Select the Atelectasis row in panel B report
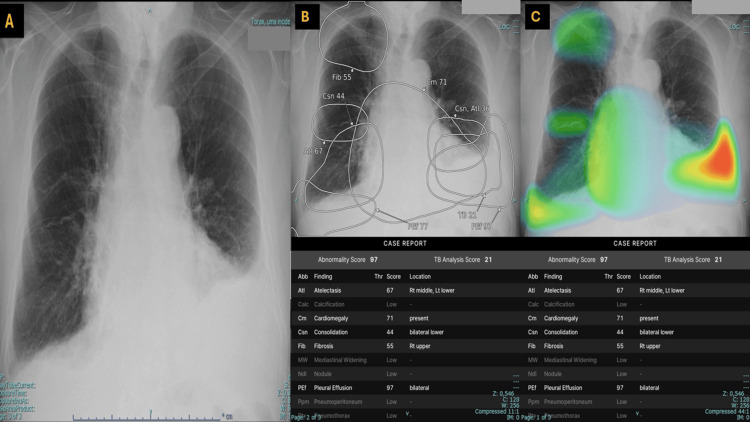This screenshot has width=750, height=422. 406,290
